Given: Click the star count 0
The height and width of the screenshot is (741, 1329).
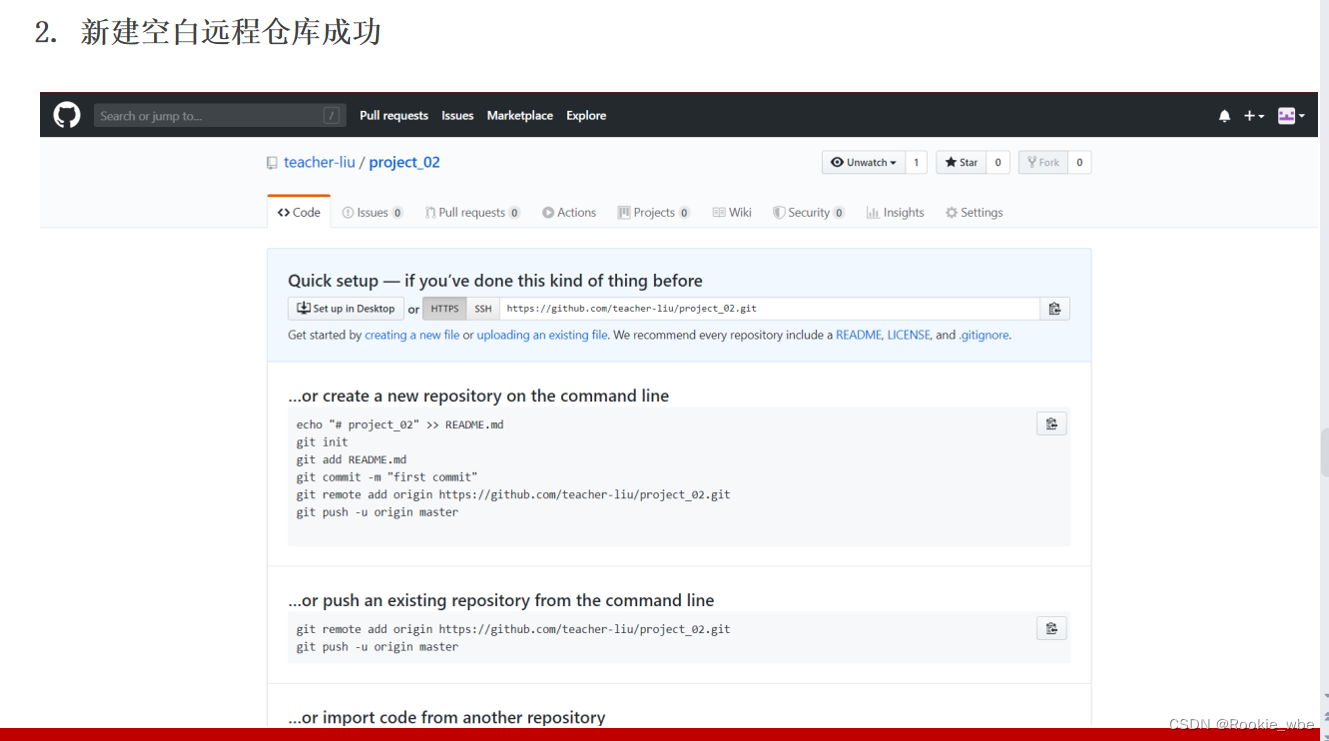Looking at the screenshot, I should [x=998, y=162].
